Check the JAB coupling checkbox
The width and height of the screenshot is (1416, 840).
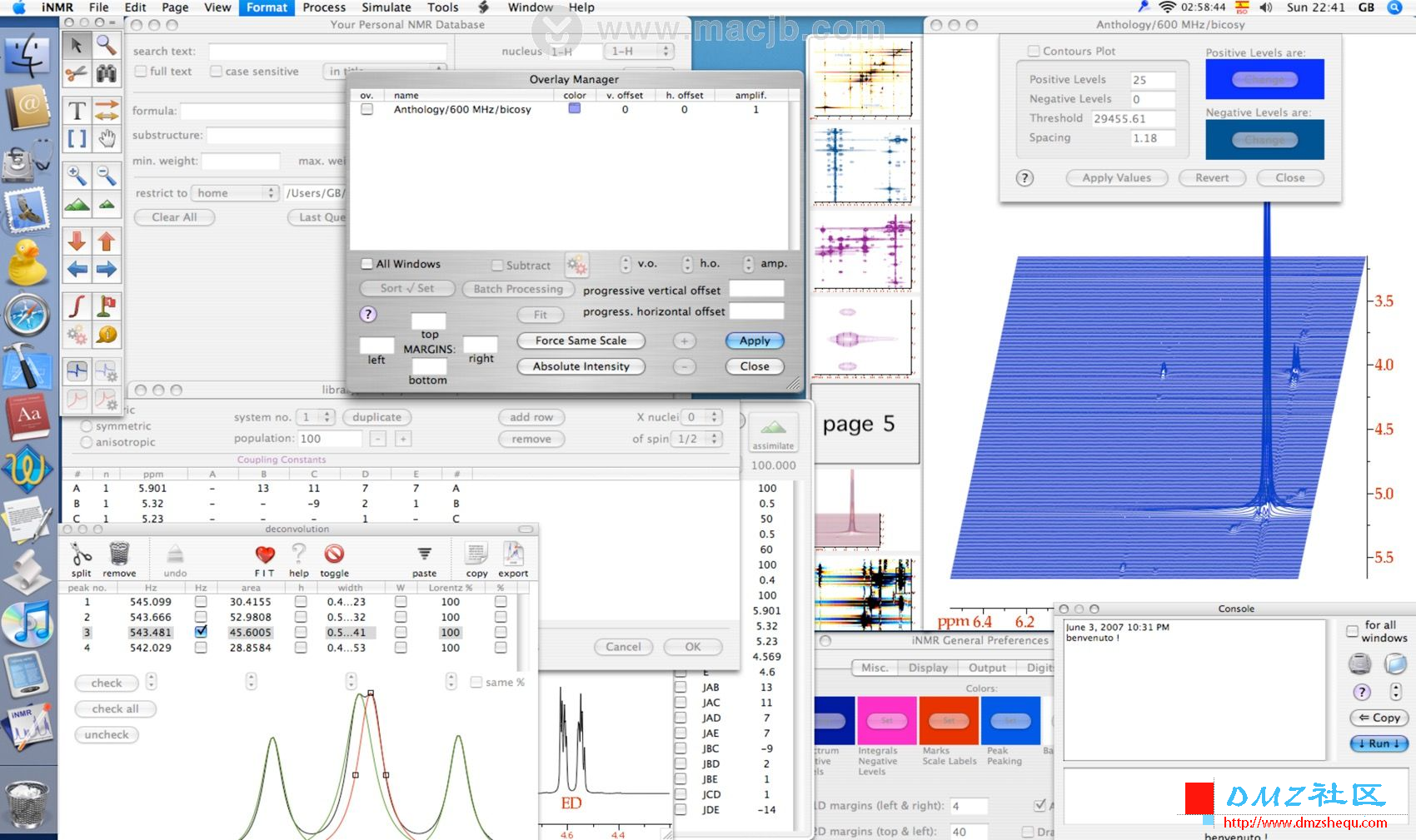pyautogui.click(x=681, y=687)
